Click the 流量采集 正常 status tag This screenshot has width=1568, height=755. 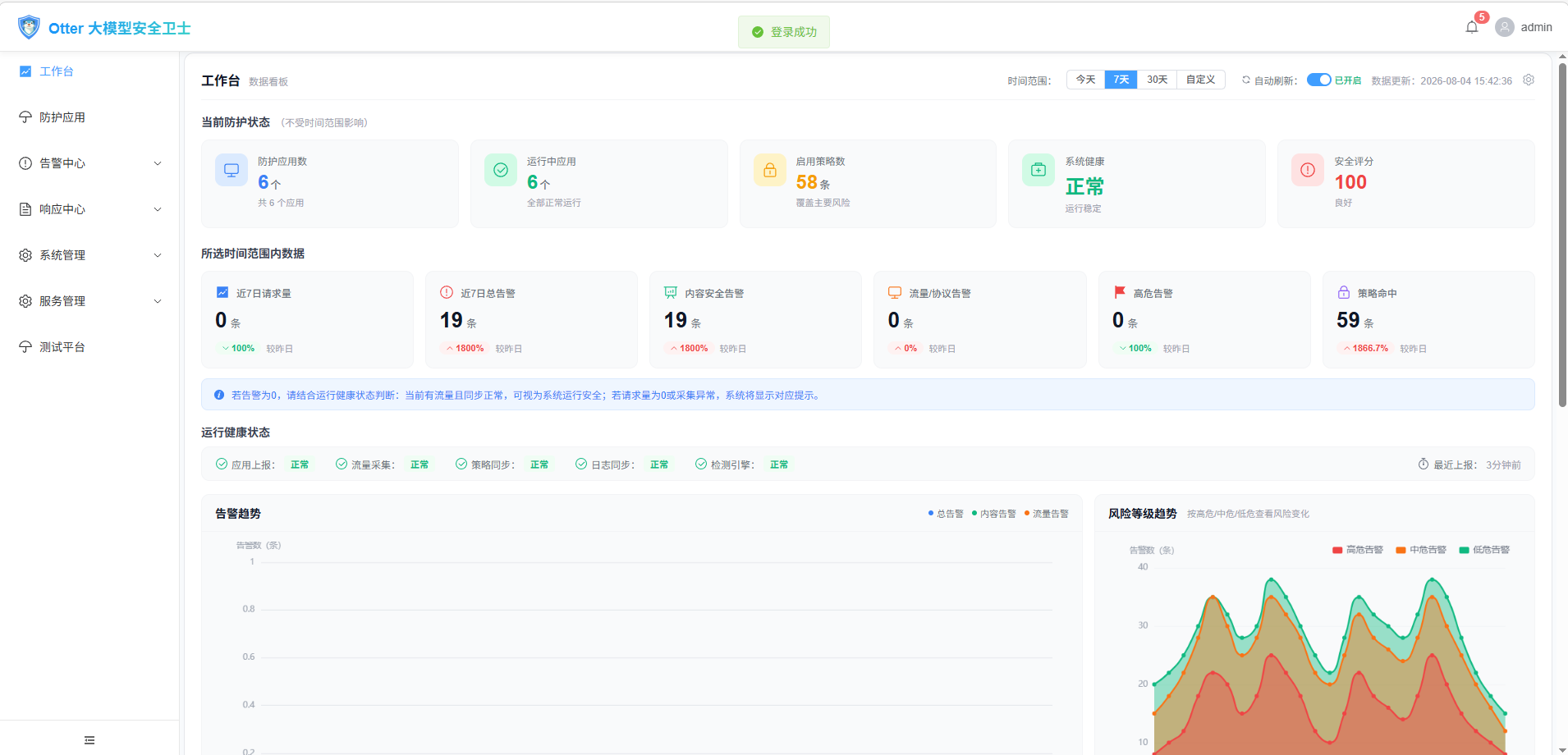(420, 464)
